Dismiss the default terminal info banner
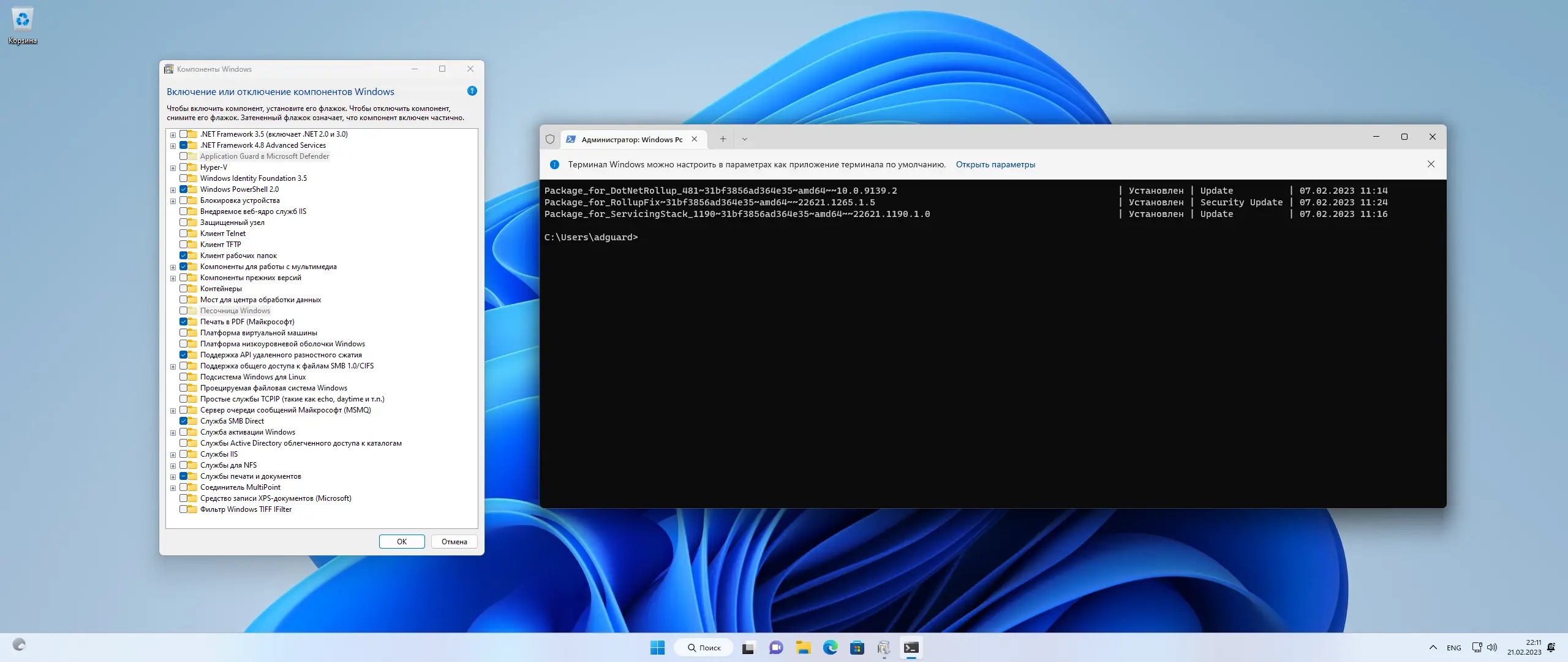 tap(1431, 164)
